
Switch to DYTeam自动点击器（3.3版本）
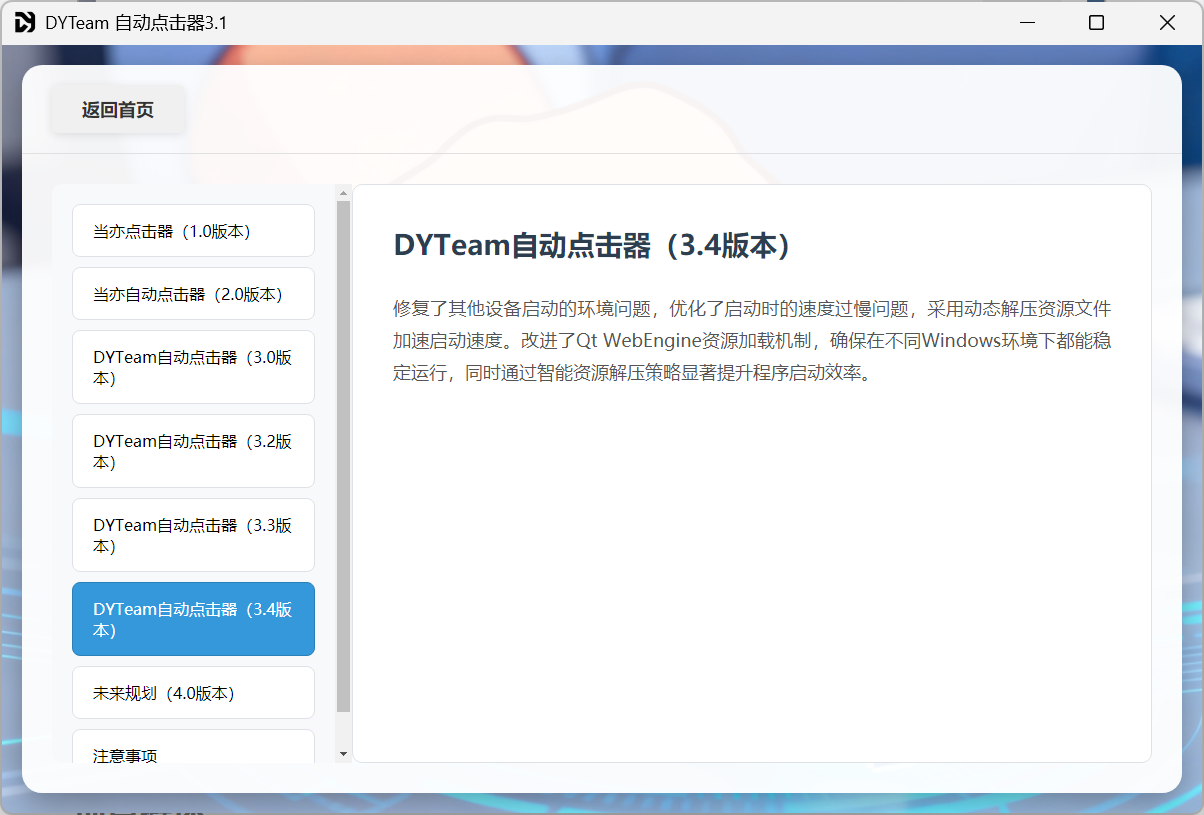point(193,535)
